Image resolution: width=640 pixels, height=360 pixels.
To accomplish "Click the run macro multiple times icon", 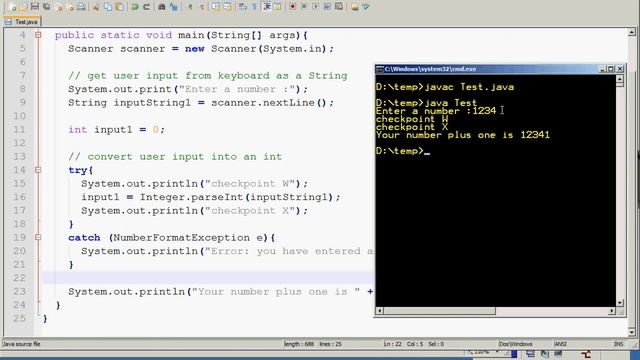I will 327,7.
